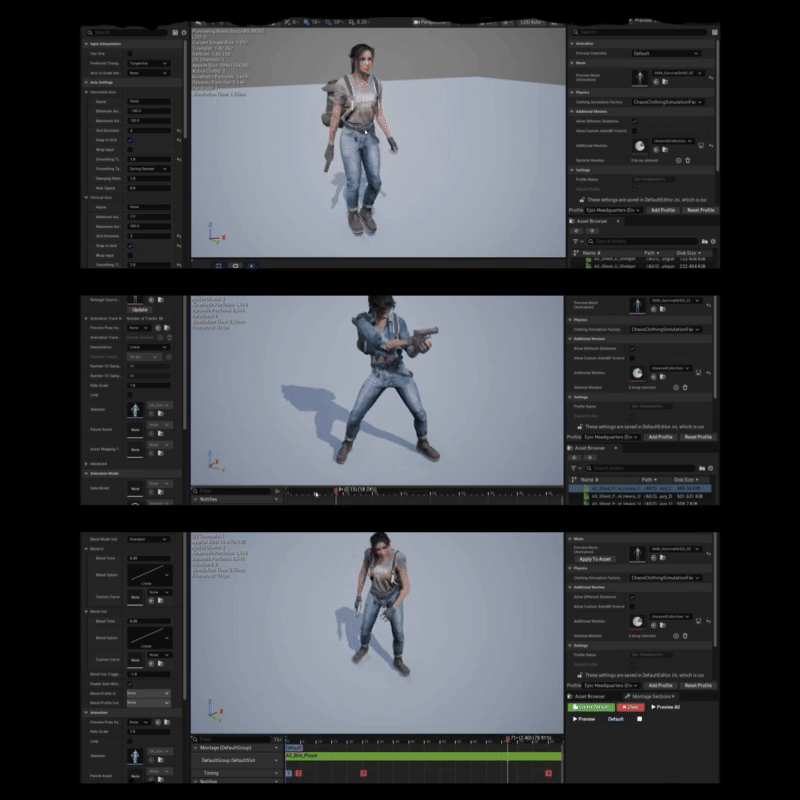Click the green animation segment track in Montage timeline

coord(423,756)
